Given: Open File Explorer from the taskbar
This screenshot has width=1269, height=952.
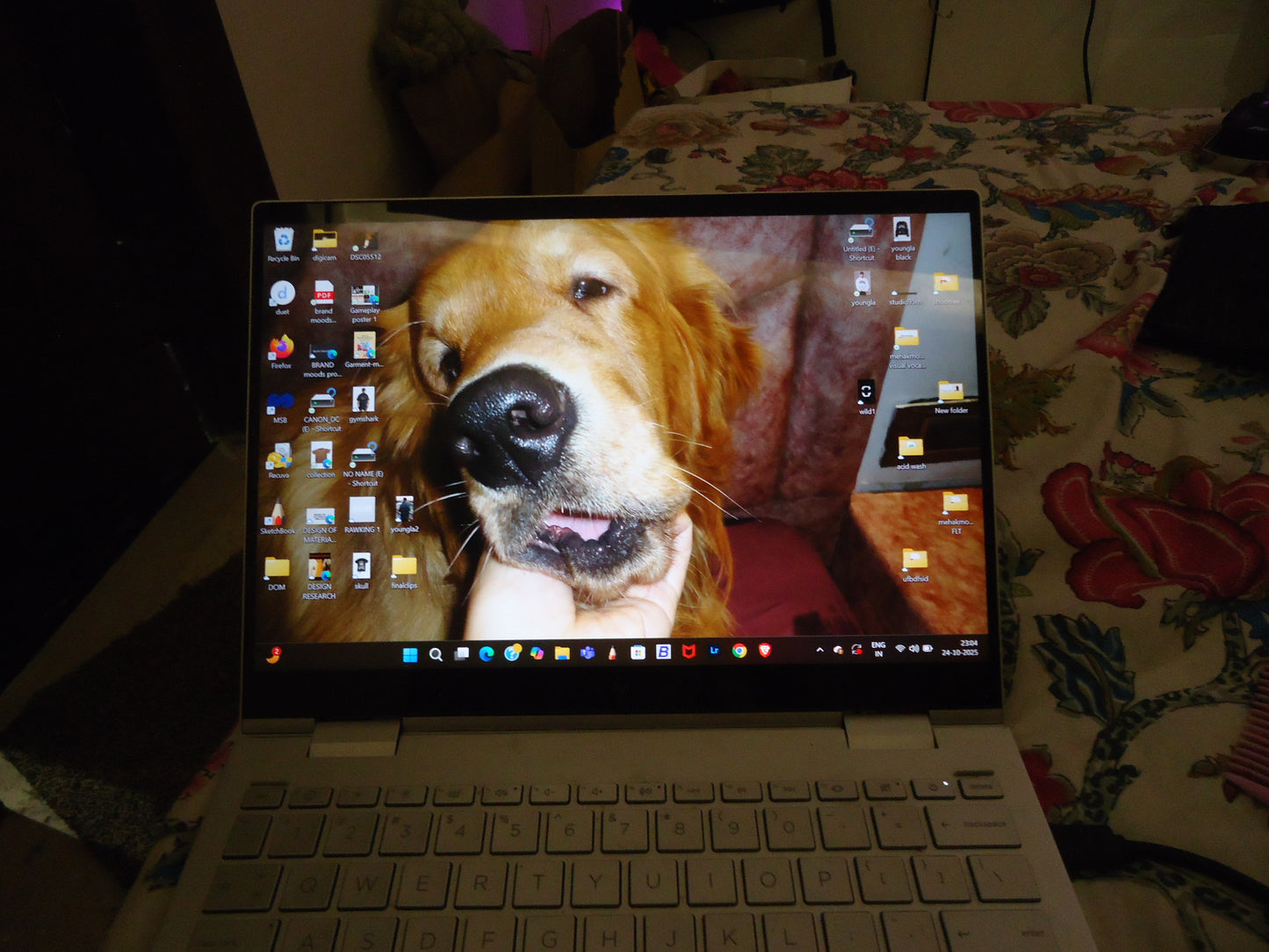Looking at the screenshot, I should 562,653.
